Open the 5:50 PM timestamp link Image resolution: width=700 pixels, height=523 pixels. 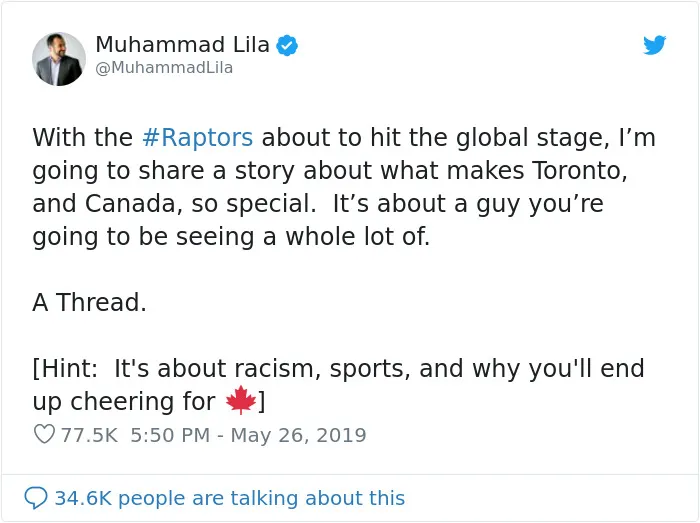pos(170,435)
